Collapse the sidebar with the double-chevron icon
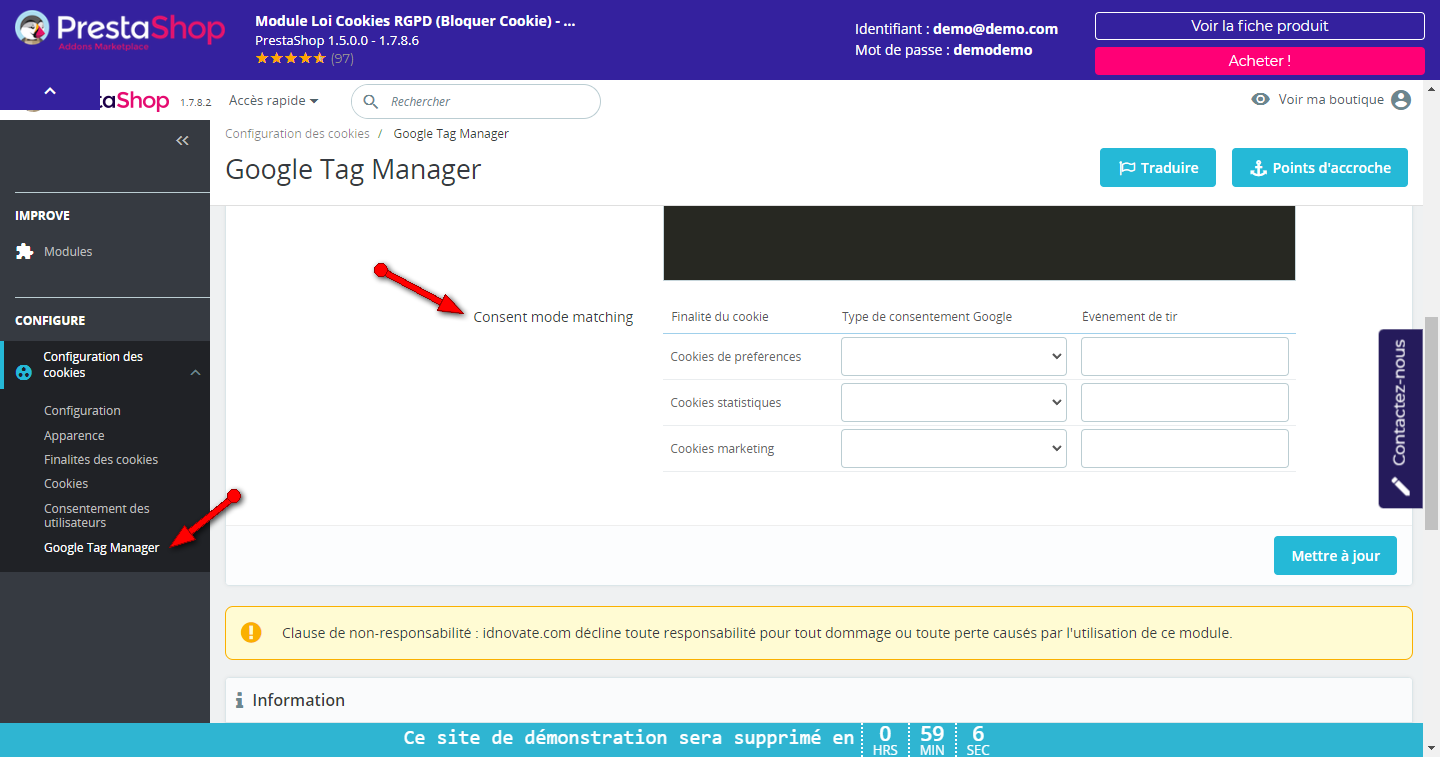 click(x=182, y=141)
